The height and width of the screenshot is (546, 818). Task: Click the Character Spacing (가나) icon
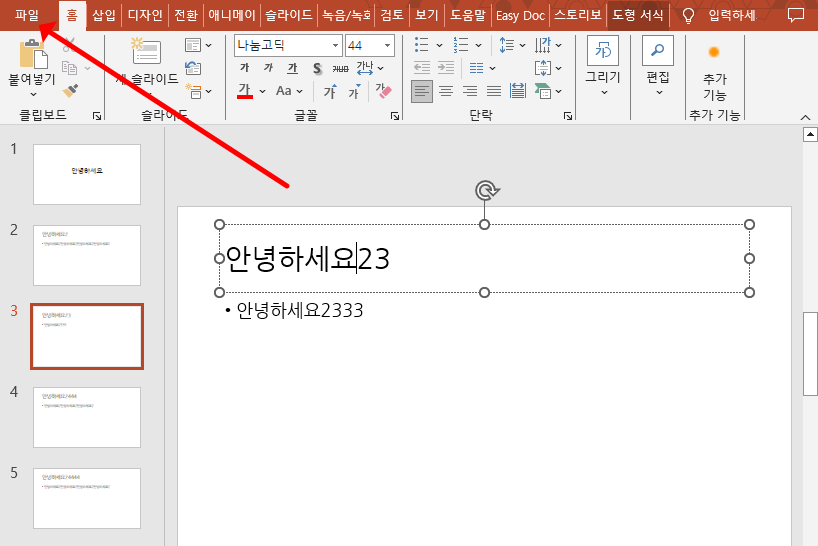coord(365,68)
